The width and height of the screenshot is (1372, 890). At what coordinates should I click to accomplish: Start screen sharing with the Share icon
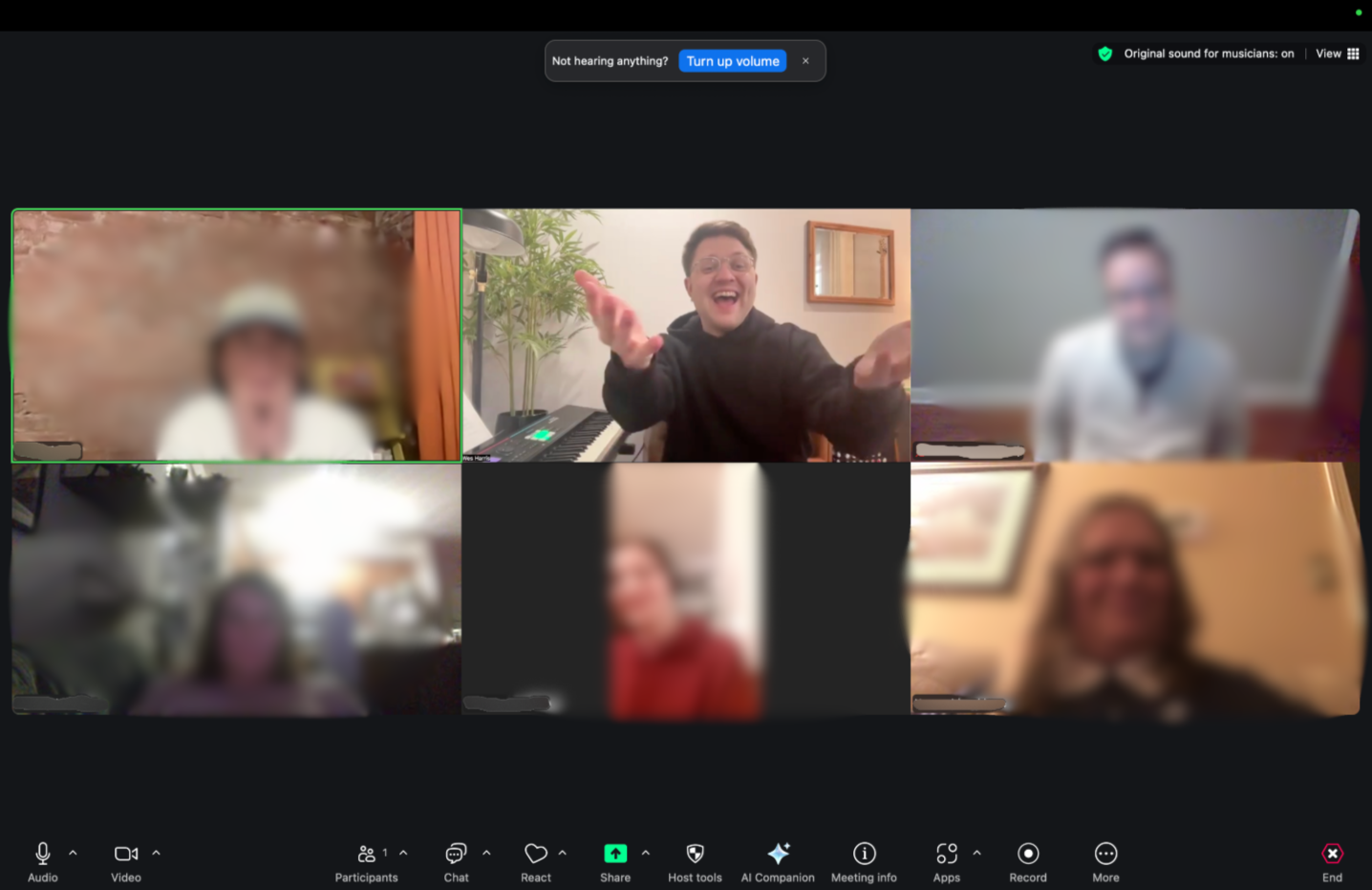point(614,853)
